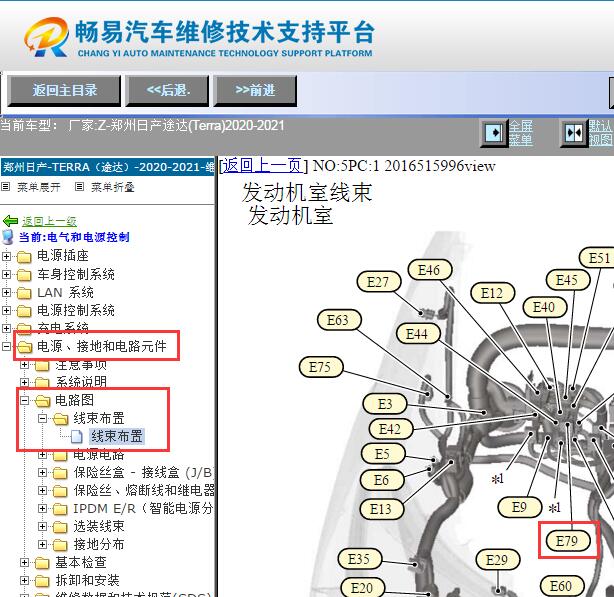Click connector label E63 in diagram
Screen dimensions: 614x597
click(x=338, y=320)
